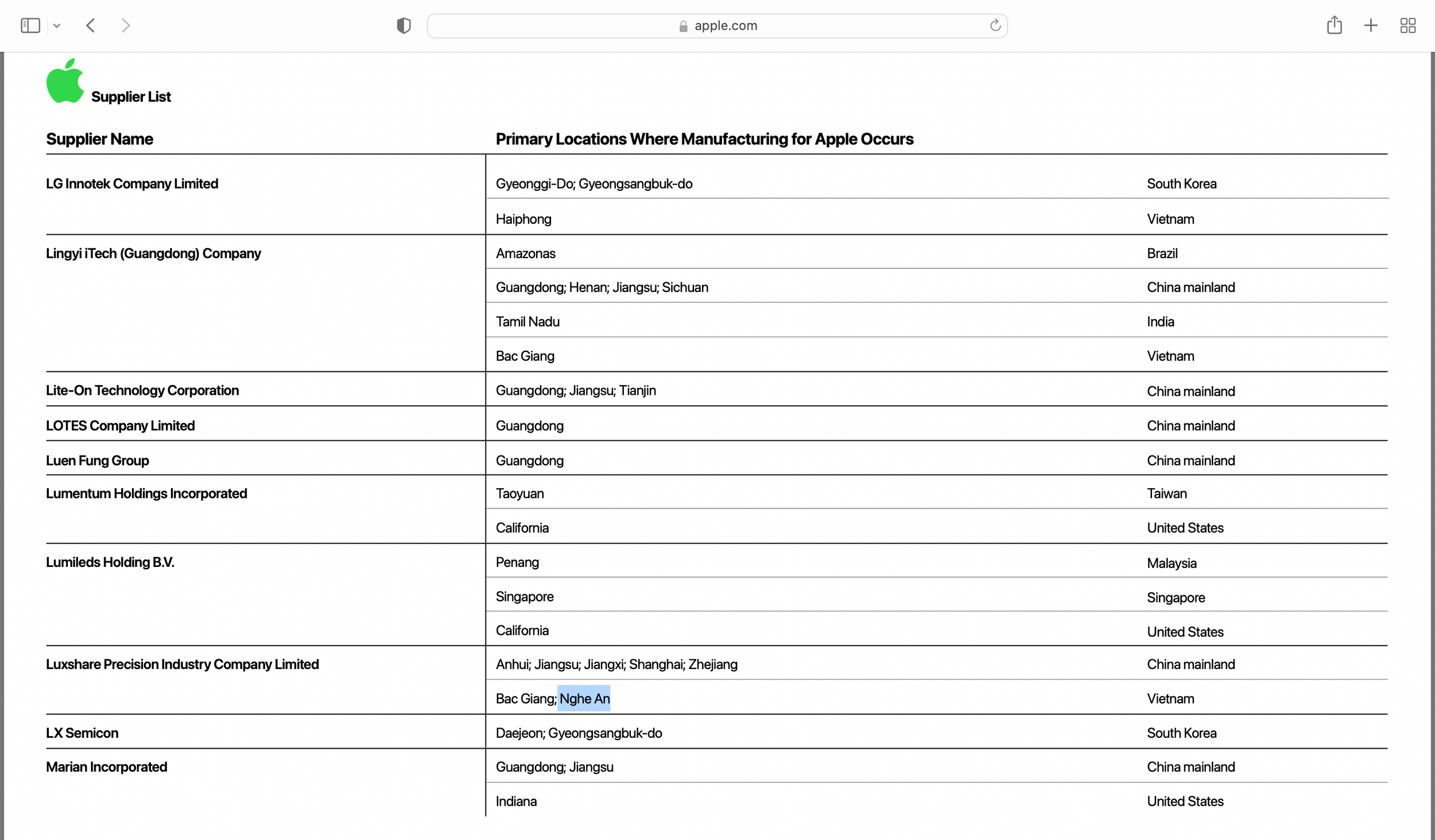Viewport: 1435px width, 840px height.
Task: Open the Share menu
Action: click(x=1334, y=25)
